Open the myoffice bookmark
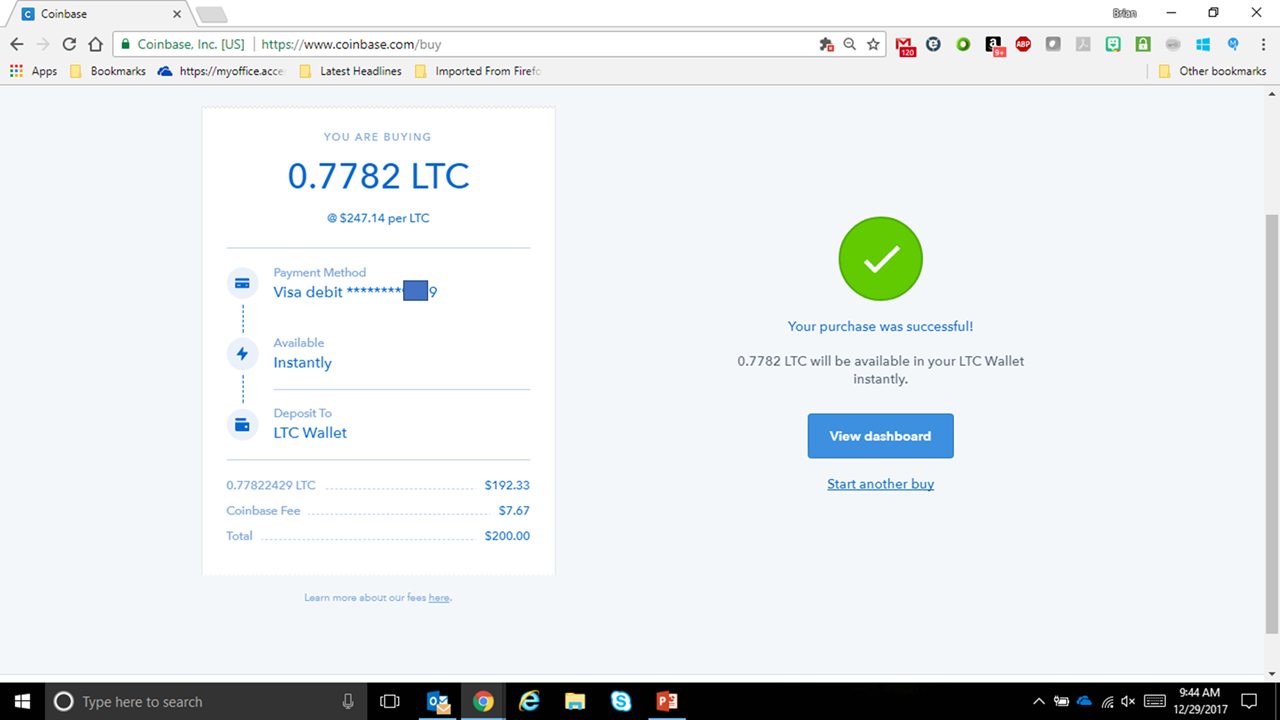The height and width of the screenshot is (720, 1280). click(222, 71)
